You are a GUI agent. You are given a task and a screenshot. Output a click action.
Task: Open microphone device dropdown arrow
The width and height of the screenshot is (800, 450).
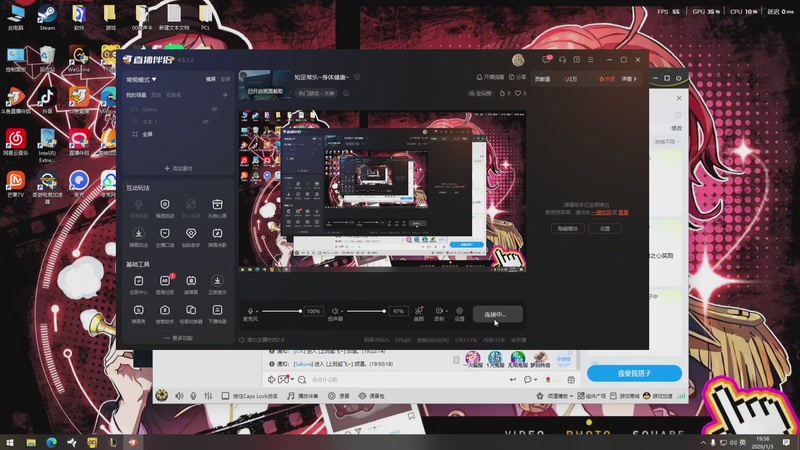click(x=257, y=311)
